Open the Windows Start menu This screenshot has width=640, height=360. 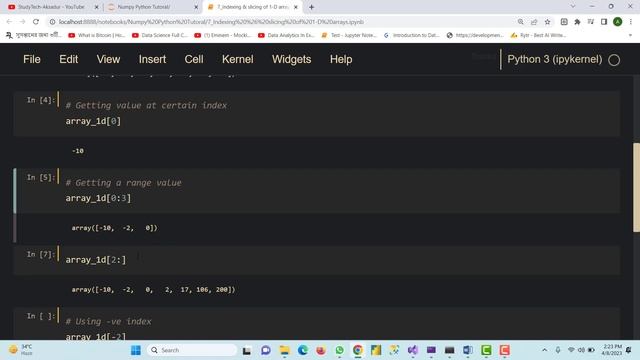(136, 350)
